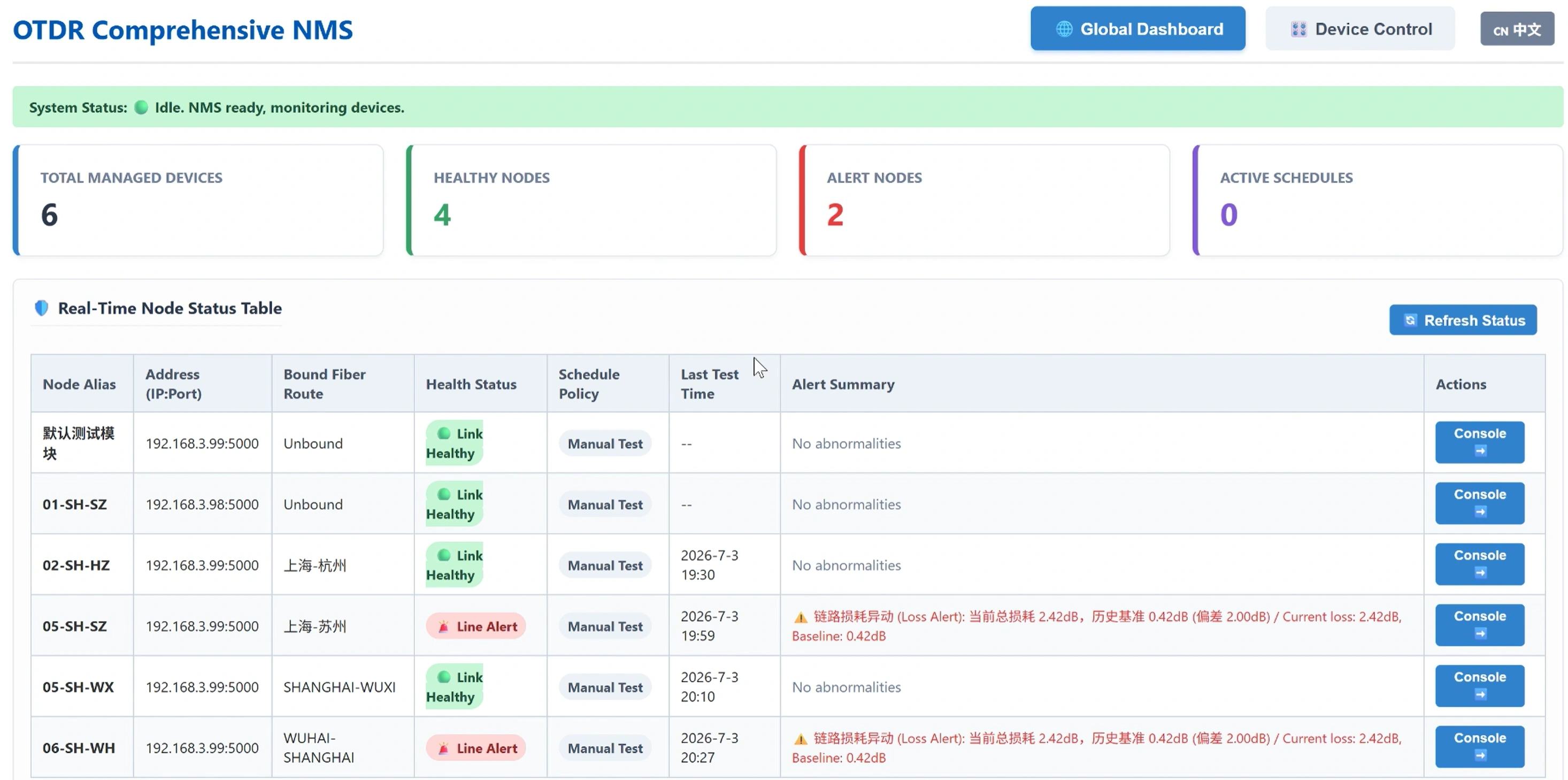Screen dimensions: 1568x780
Task: Click No abnormalities in the 02-SH-HZ row
Action: click(846, 565)
